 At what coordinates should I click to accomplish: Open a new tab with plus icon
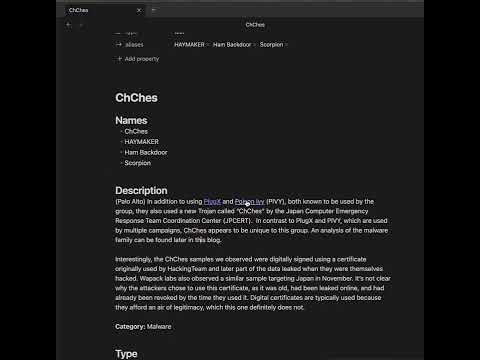point(154,10)
